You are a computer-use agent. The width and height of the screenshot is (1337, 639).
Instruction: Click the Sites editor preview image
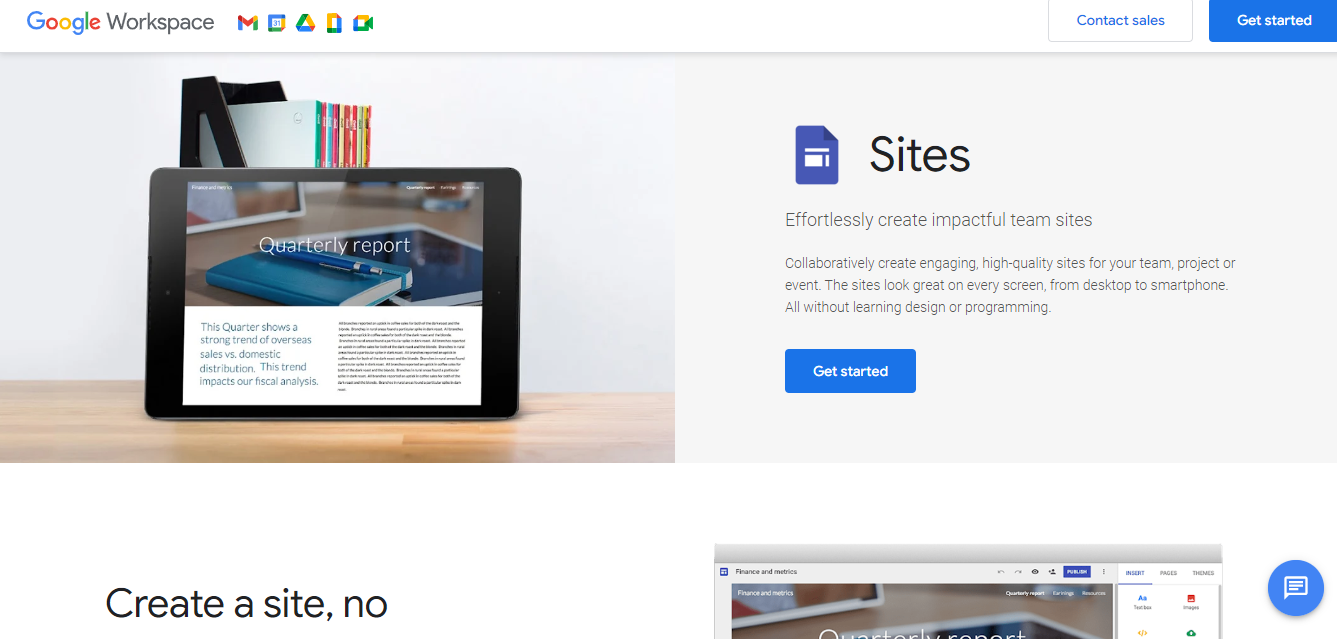tap(968, 591)
